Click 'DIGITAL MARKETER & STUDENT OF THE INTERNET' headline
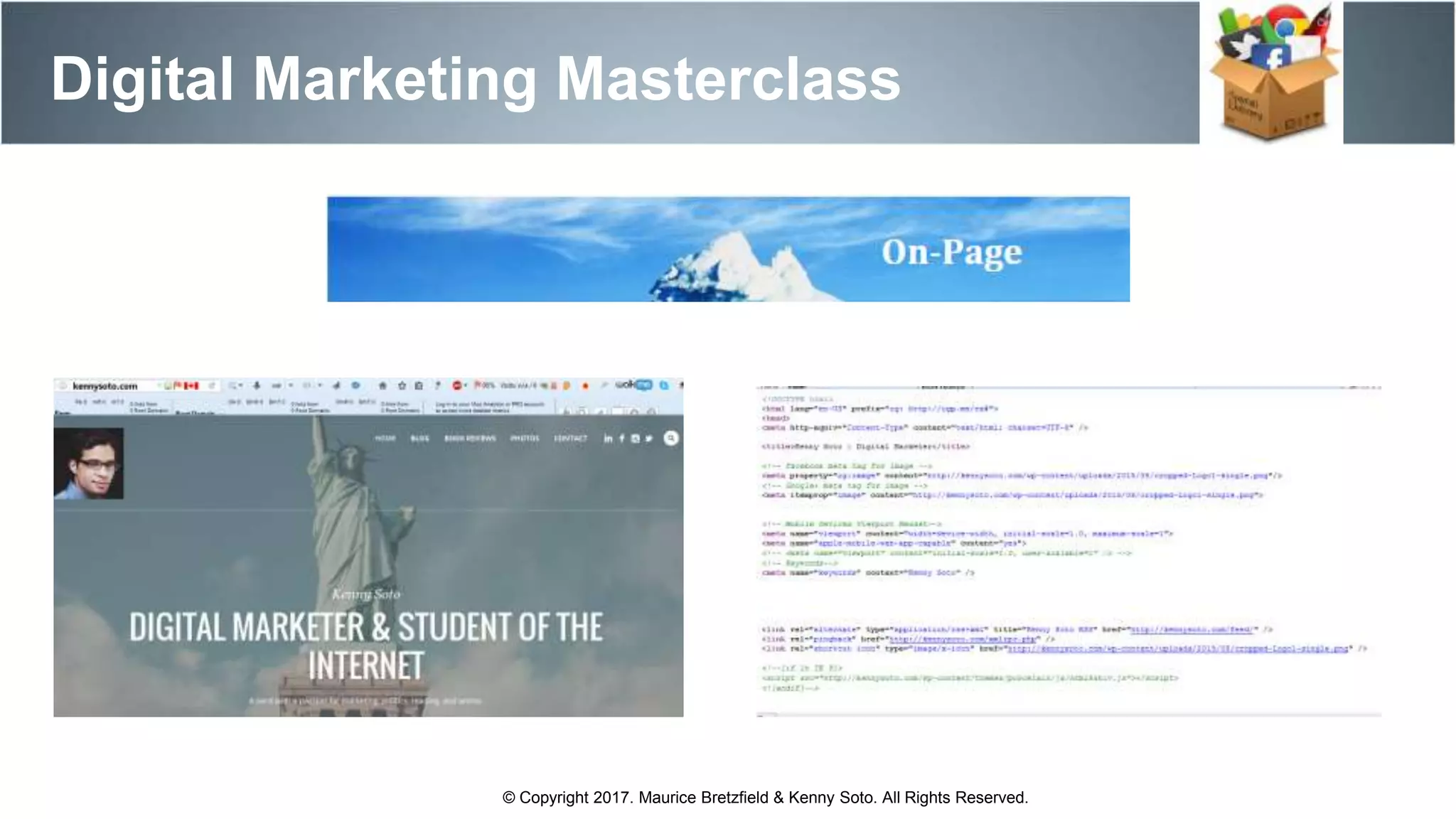Image resolution: width=1456 pixels, height=819 pixels. [366, 646]
